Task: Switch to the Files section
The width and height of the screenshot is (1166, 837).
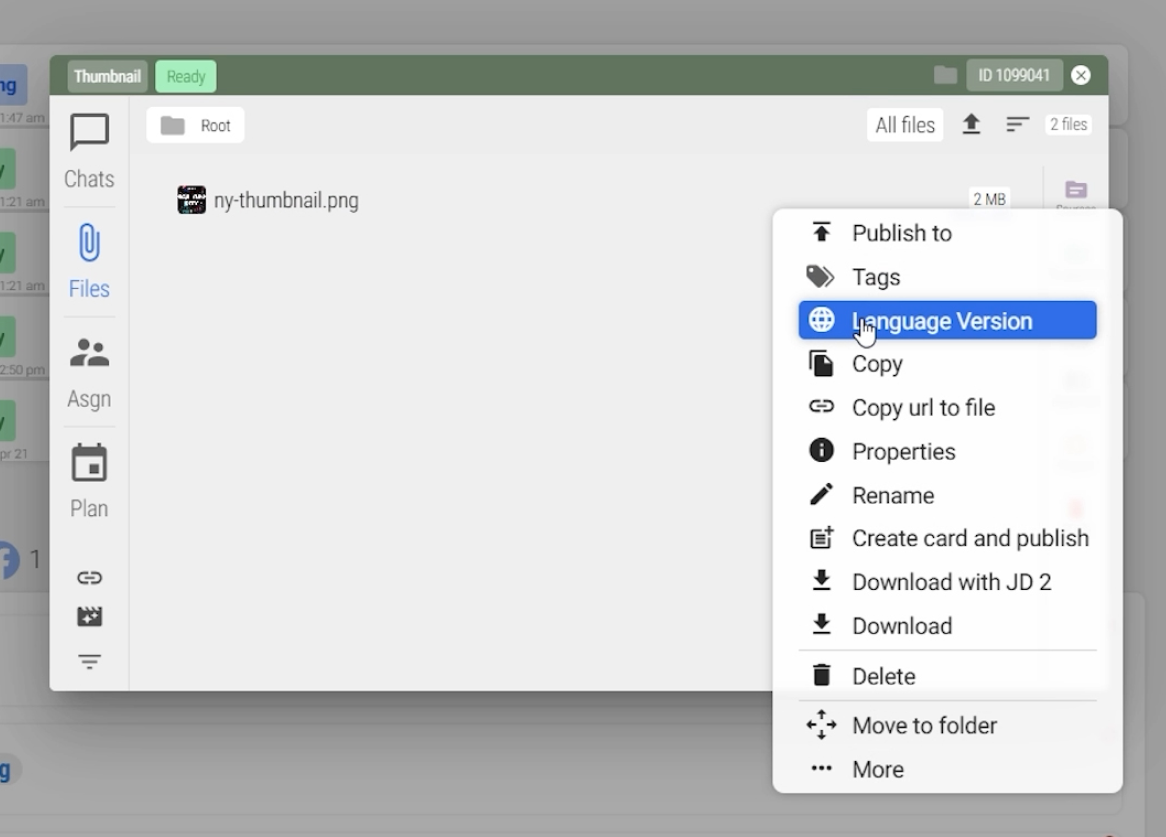Action: point(89,261)
